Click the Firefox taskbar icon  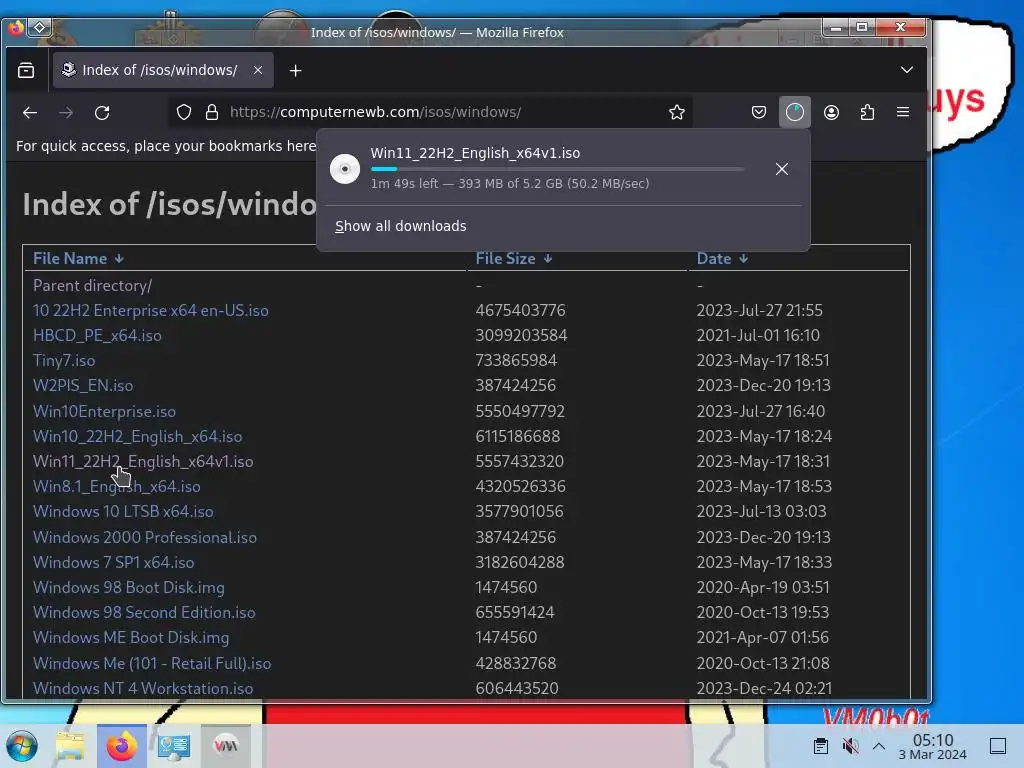(122, 746)
